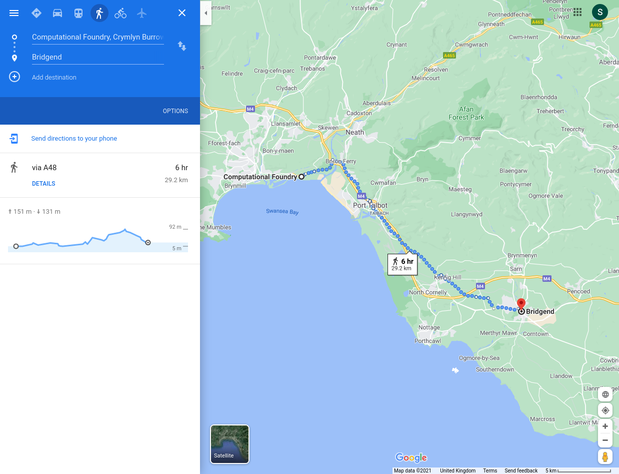The height and width of the screenshot is (474, 619).
Task: Close the directions panel
Action: point(182,13)
